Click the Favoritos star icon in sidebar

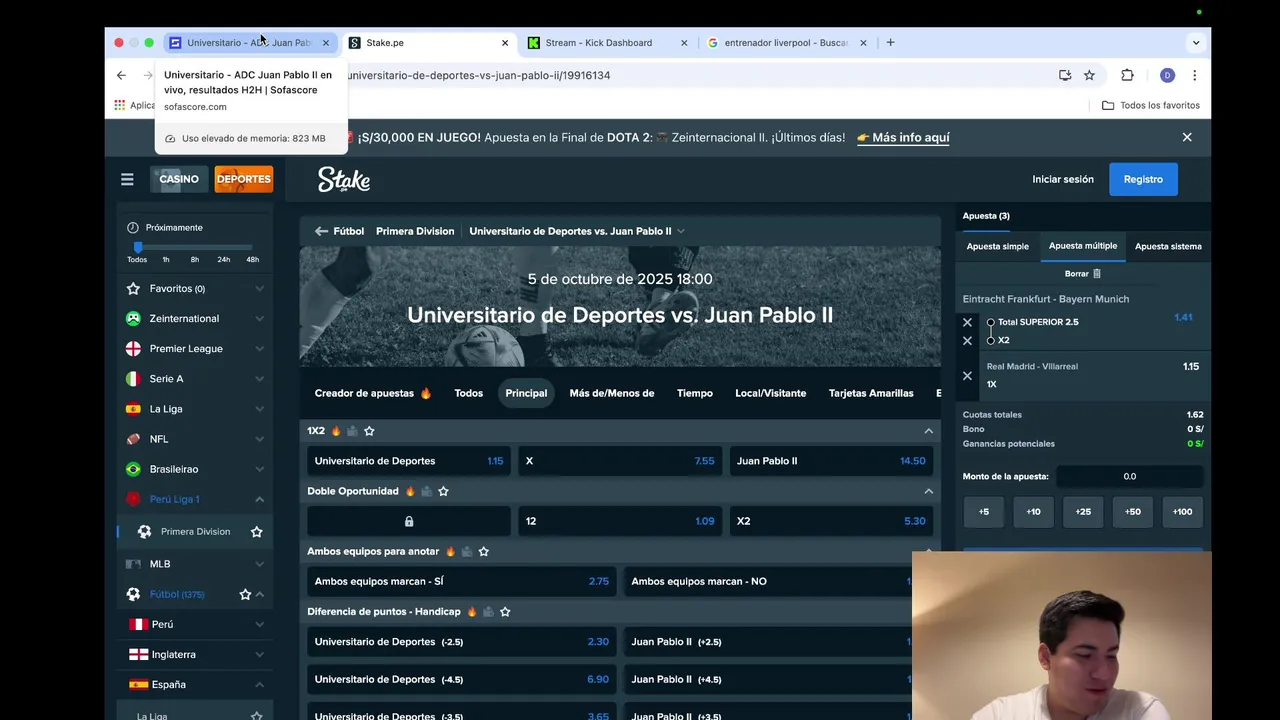click(x=133, y=289)
